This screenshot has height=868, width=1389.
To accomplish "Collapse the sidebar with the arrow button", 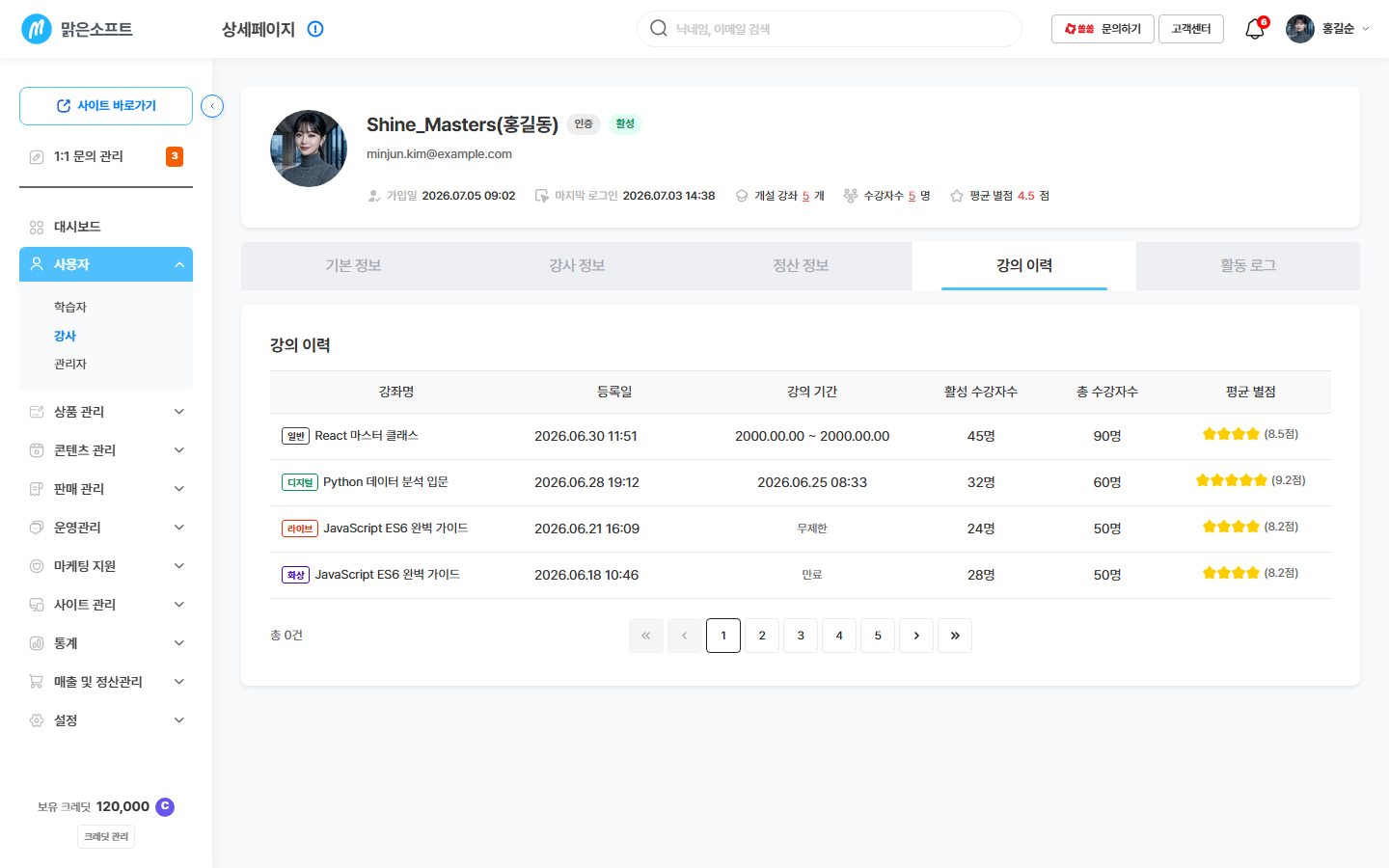I will pos(212,106).
